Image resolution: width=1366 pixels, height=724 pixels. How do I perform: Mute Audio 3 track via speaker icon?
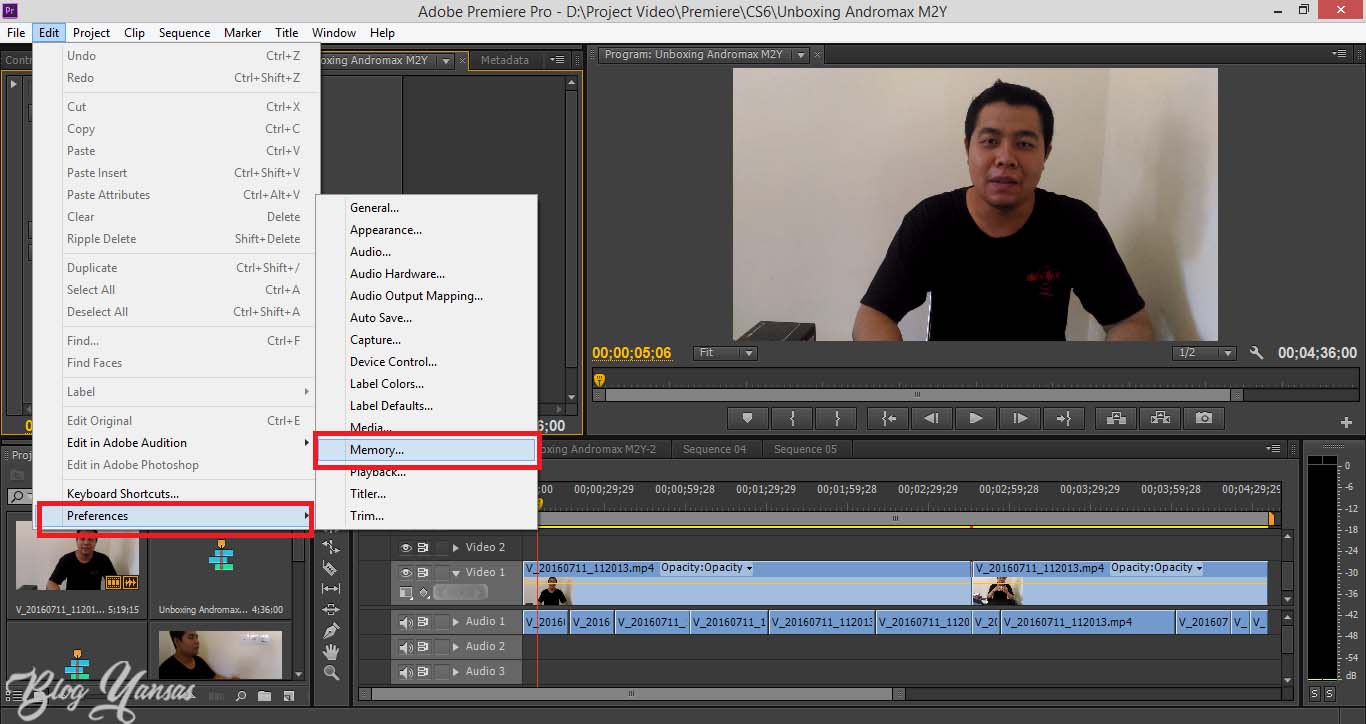(x=406, y=672)
